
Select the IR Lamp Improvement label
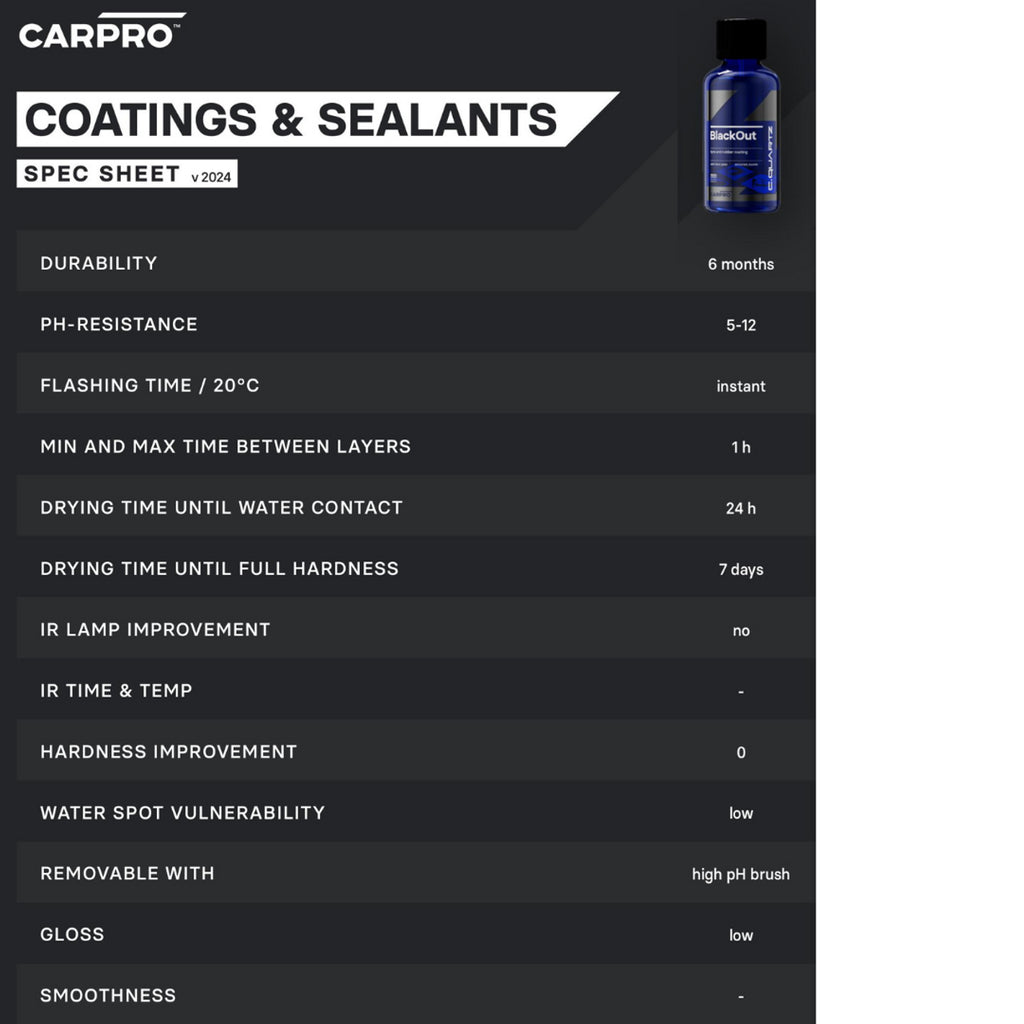point(155,629)
